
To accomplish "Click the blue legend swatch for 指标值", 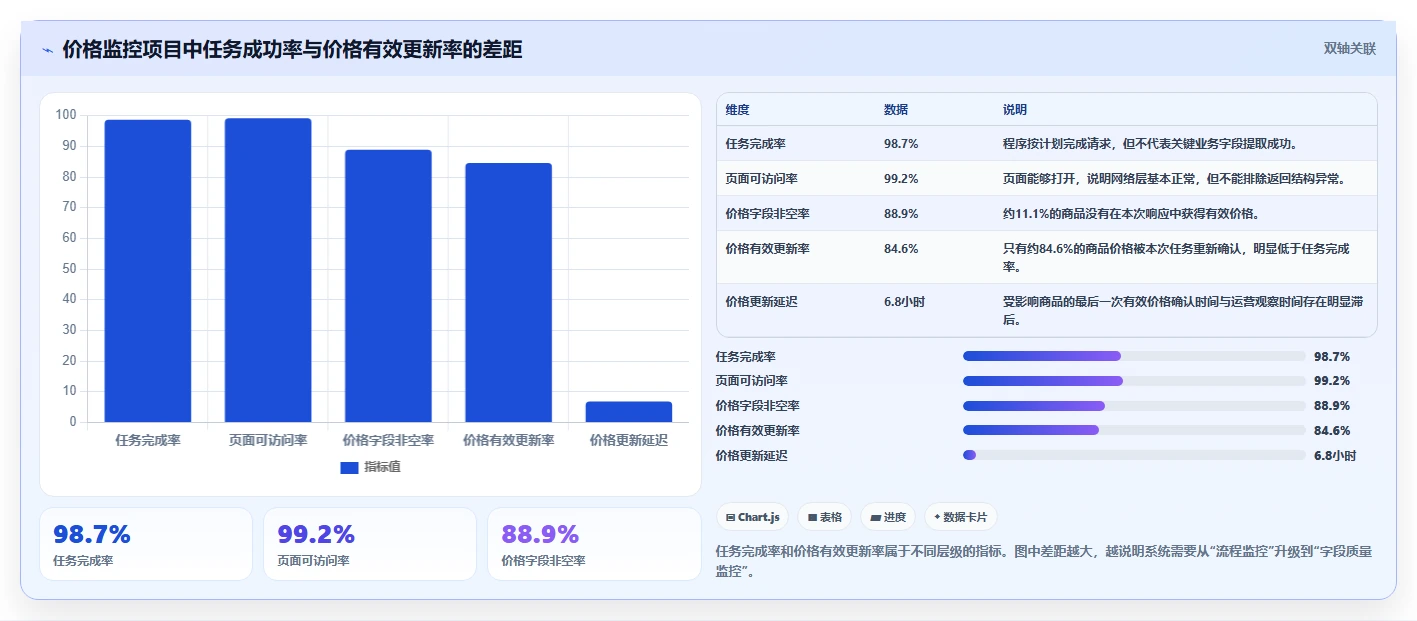I will (349, 467).
